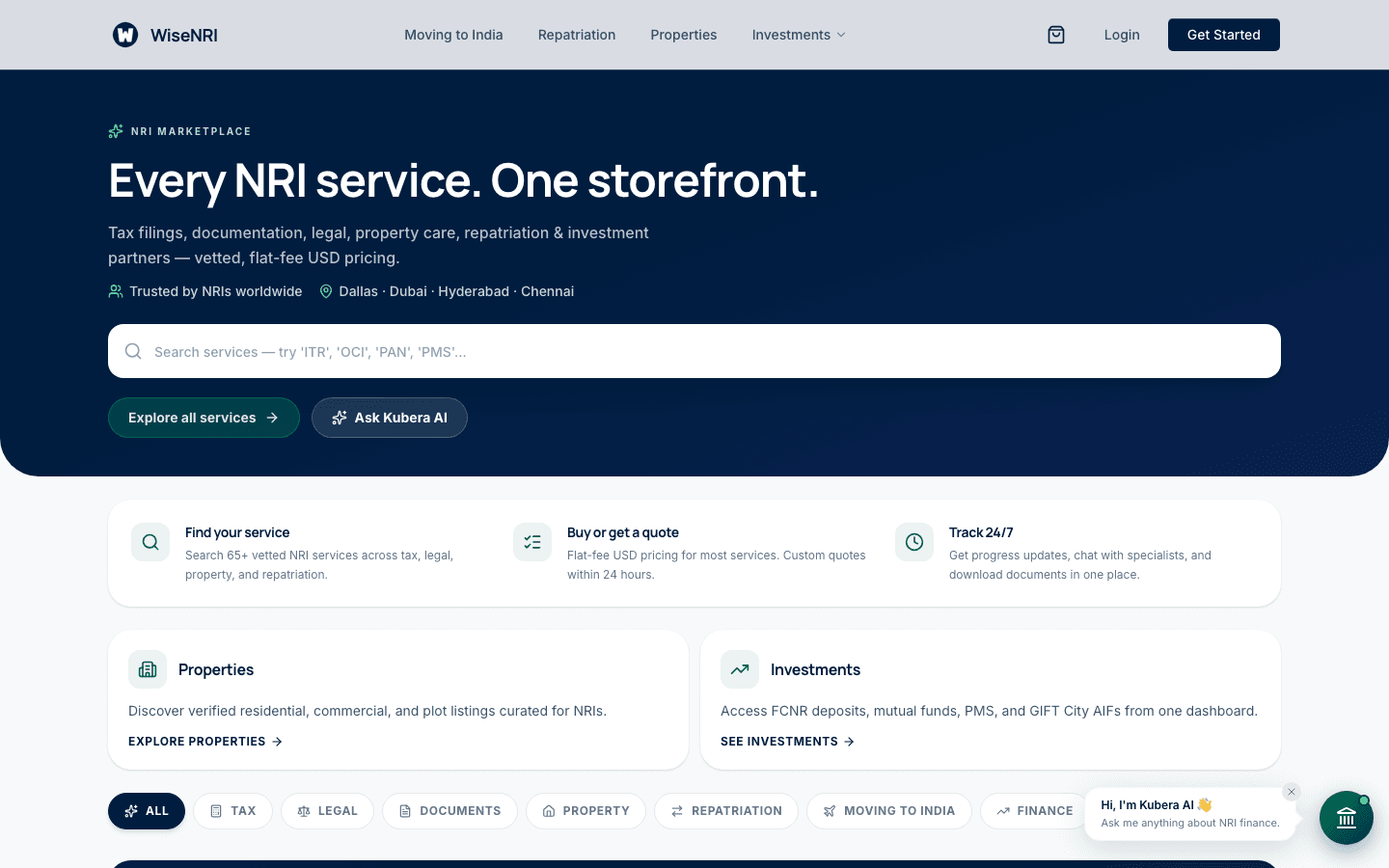Follow the Explore Properties link
Screen dimensions: 1389x868
205,742
